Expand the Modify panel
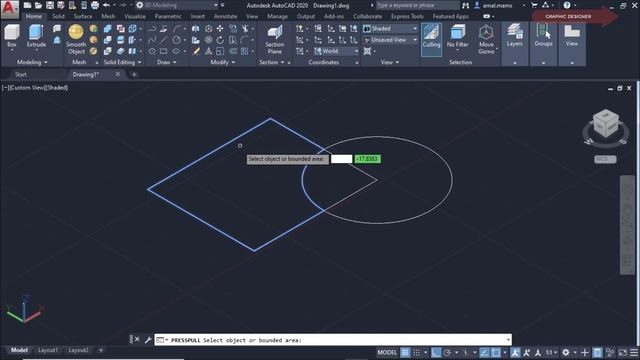 pos(222,62)
